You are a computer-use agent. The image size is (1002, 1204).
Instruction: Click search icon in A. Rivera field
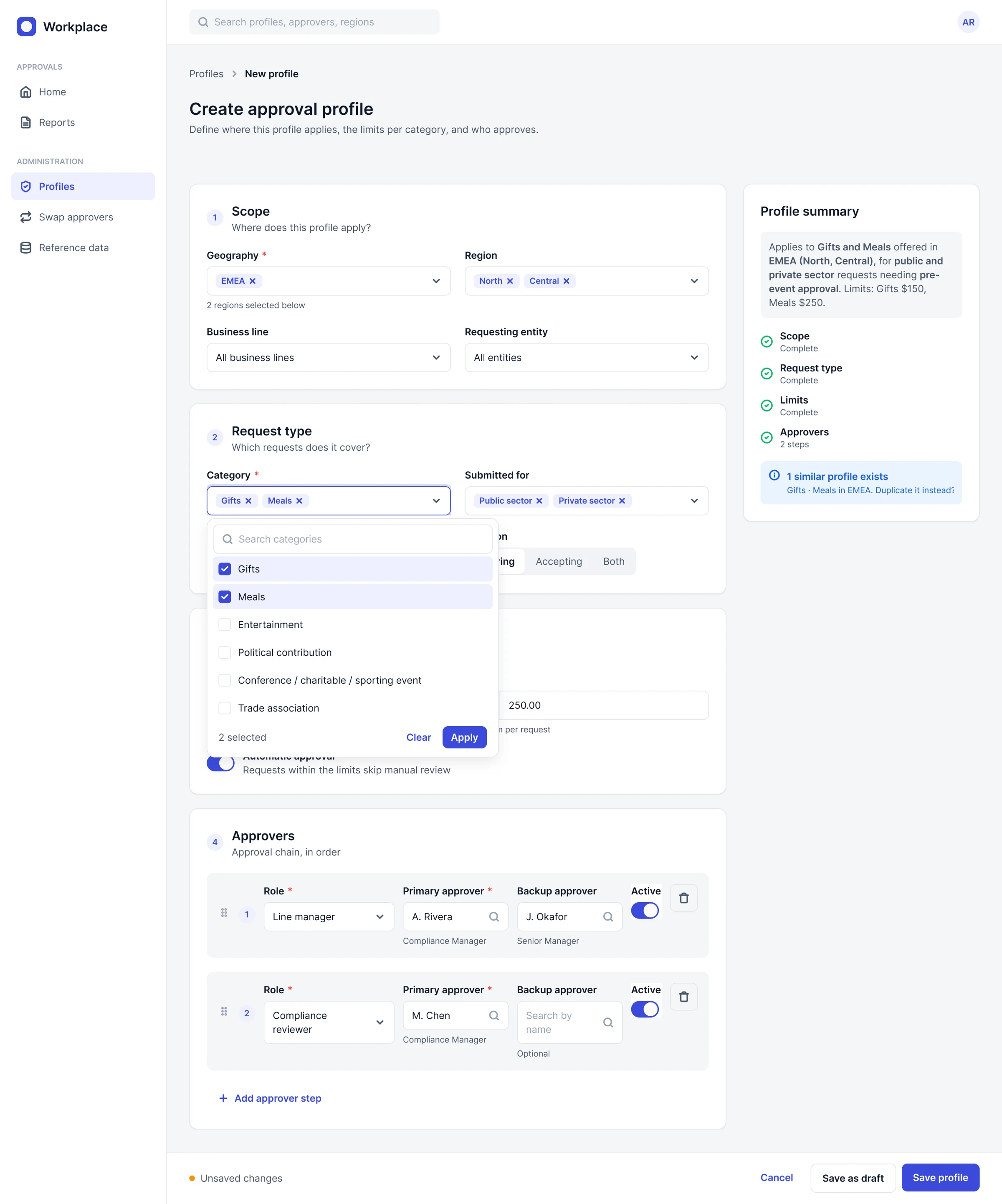pyautogui.click(x=494, y=917)
